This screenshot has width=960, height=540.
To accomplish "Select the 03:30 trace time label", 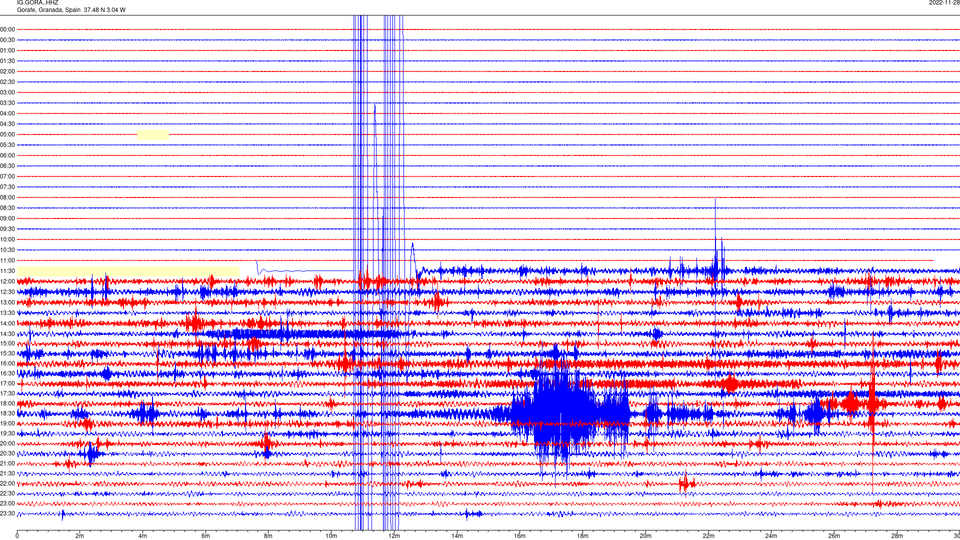I will (7, 103).
